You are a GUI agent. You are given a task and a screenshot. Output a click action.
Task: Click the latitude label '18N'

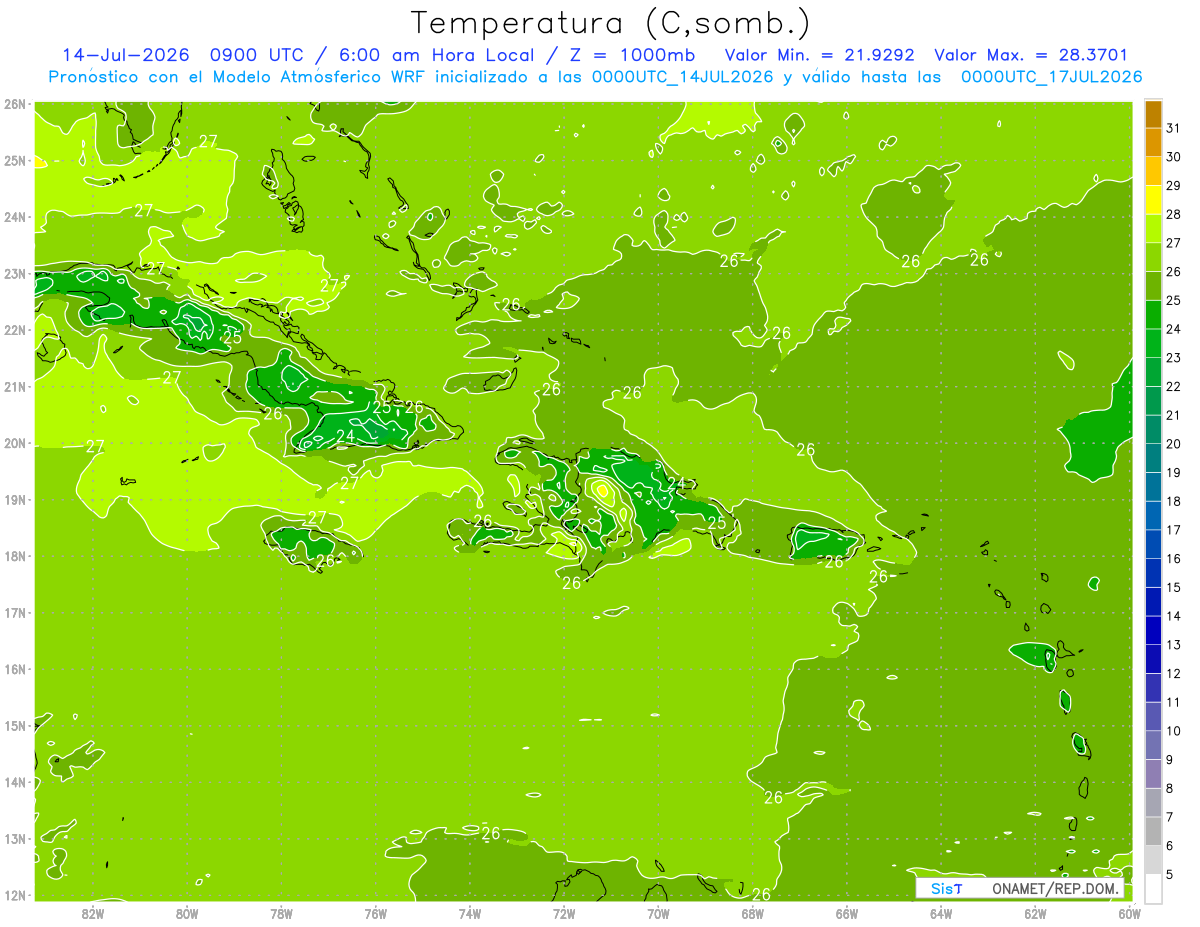tap(15, 556)
